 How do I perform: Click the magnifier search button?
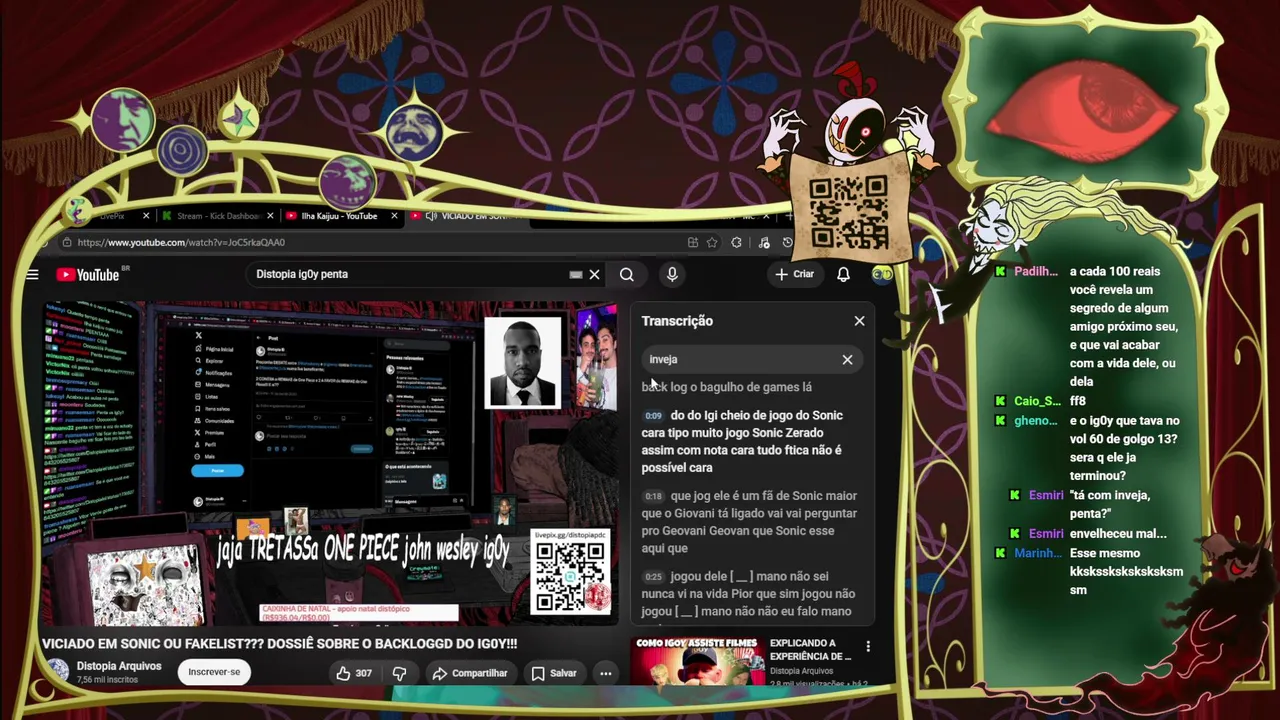tap(627, 274)
